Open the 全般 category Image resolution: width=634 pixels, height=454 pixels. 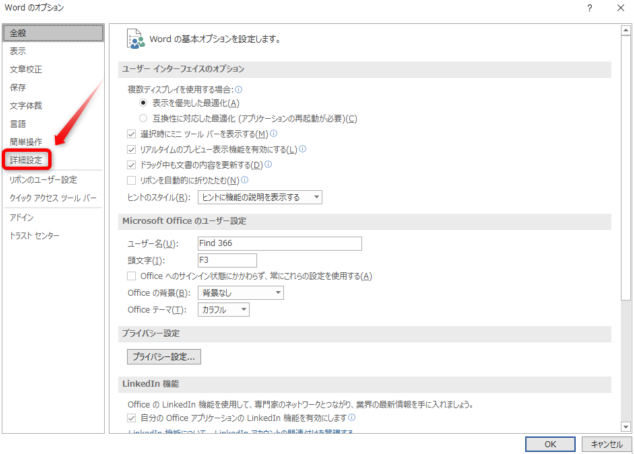point(53,33)
